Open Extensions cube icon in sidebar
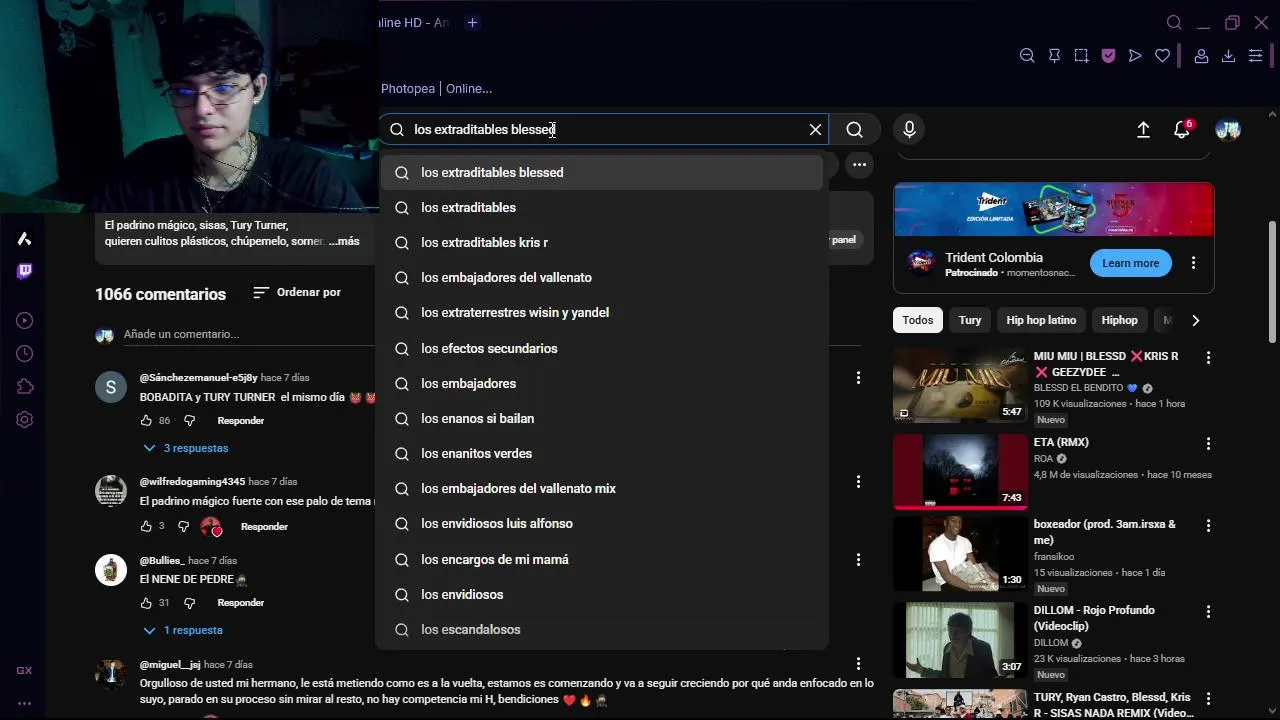Screen dimensions: 1280x720 tap(24, 387)
